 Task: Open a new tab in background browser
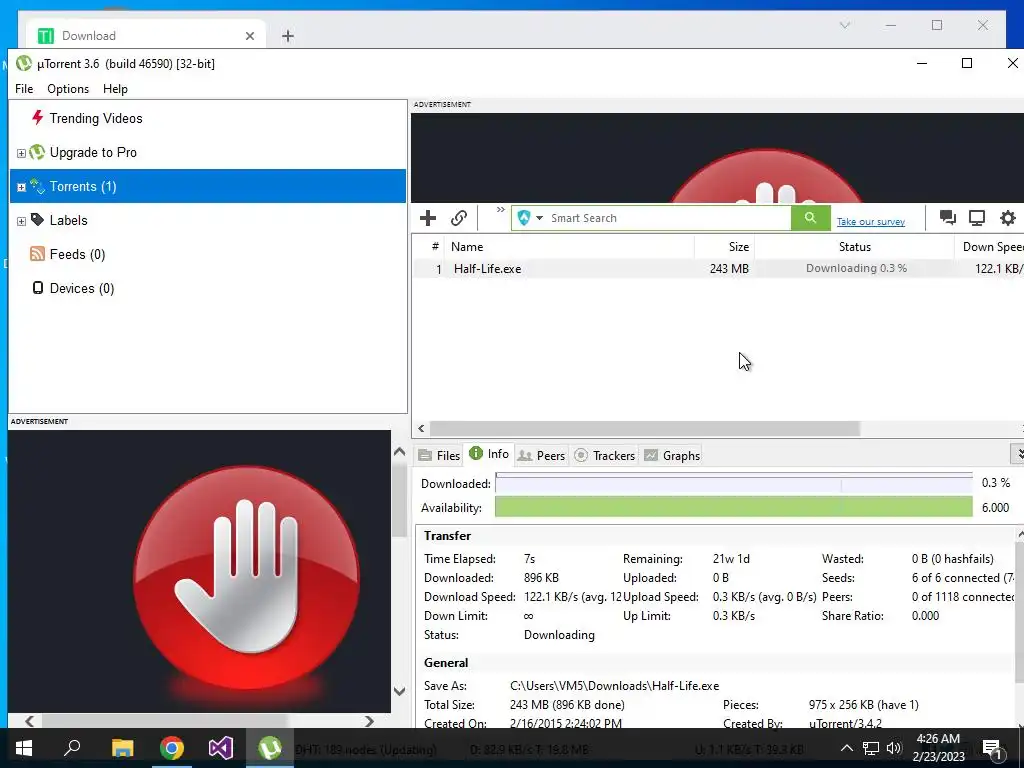(288, 36)
